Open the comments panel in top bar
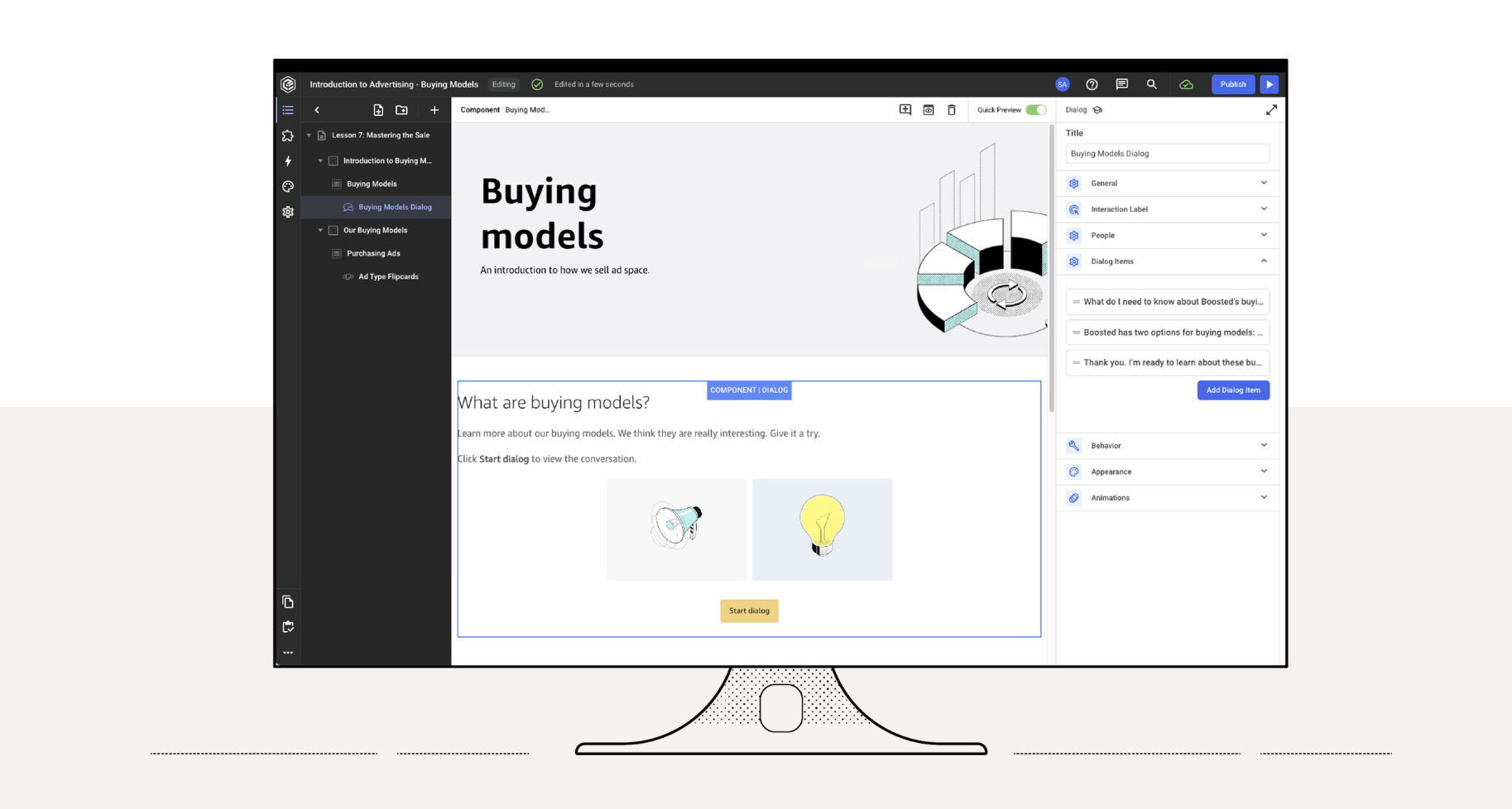The height and width of the screenshot is (809, 1512). 1122,84
